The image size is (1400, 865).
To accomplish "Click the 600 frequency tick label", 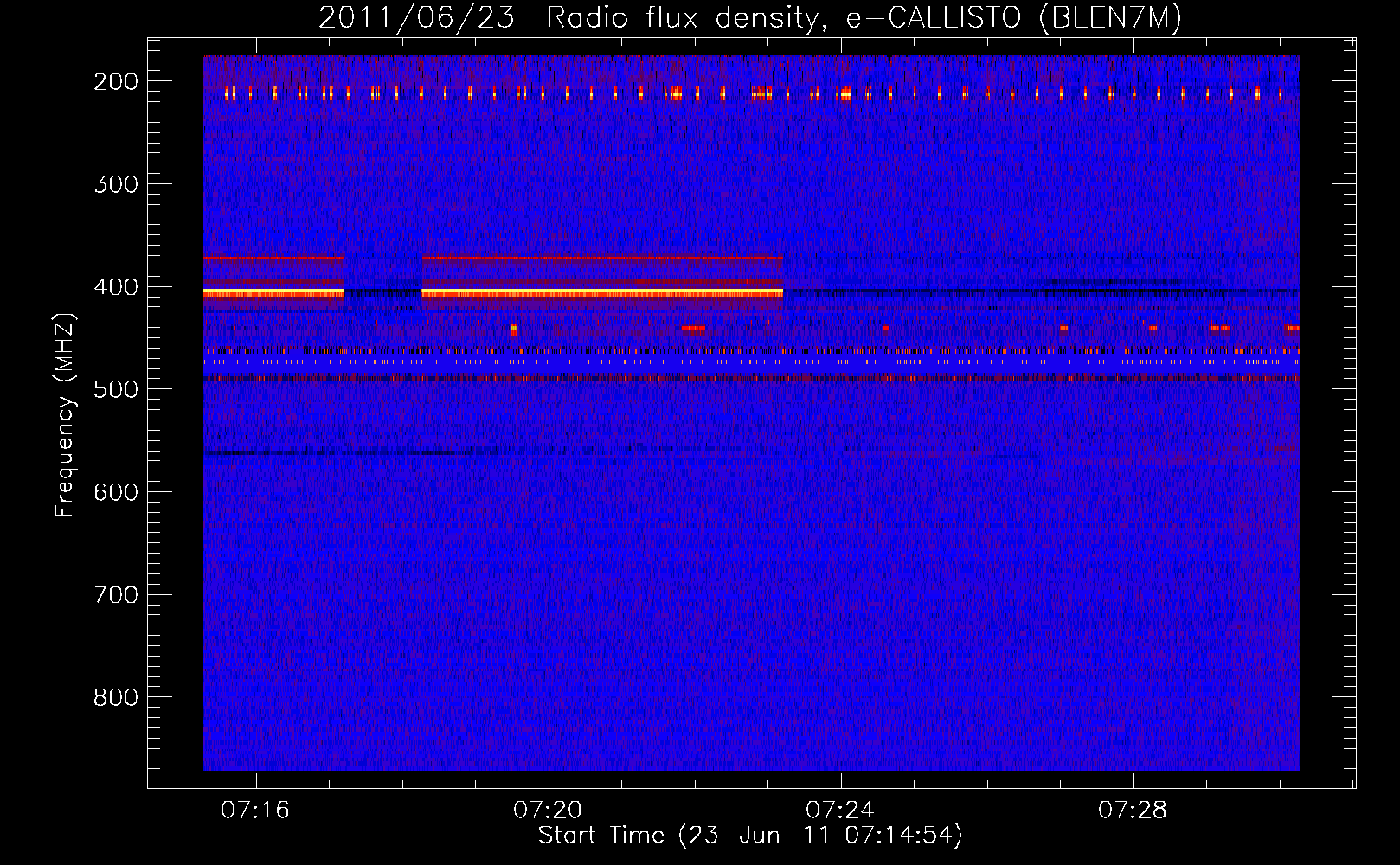I will click(x=116, y=492).
